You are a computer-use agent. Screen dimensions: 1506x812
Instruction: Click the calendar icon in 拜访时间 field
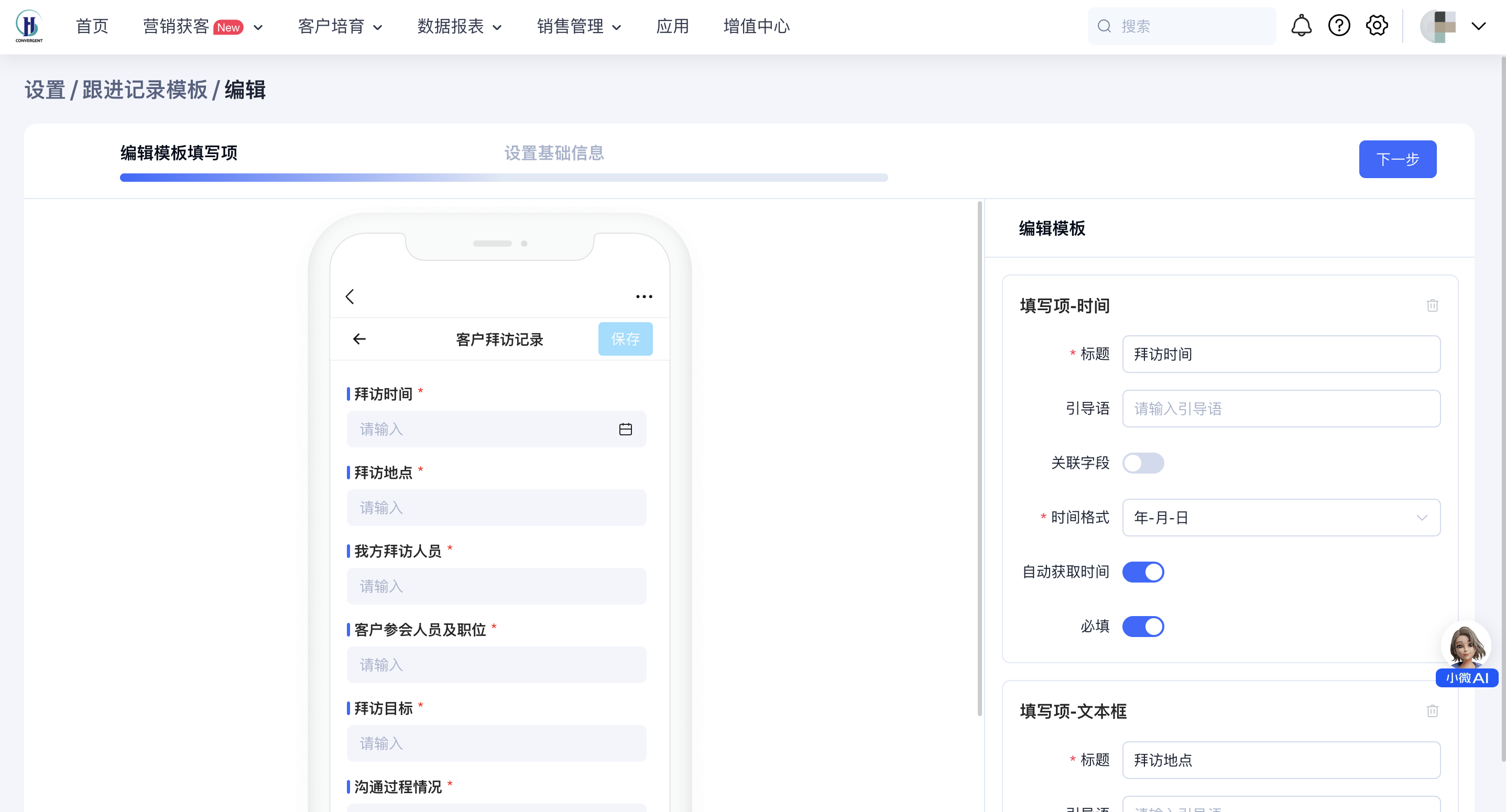[625, 429]
